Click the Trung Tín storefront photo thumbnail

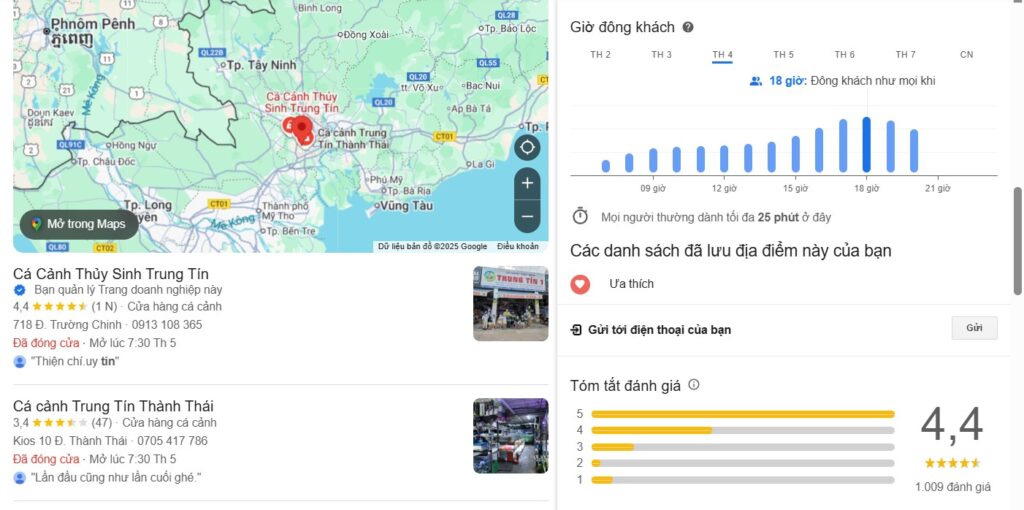point(510,304)
